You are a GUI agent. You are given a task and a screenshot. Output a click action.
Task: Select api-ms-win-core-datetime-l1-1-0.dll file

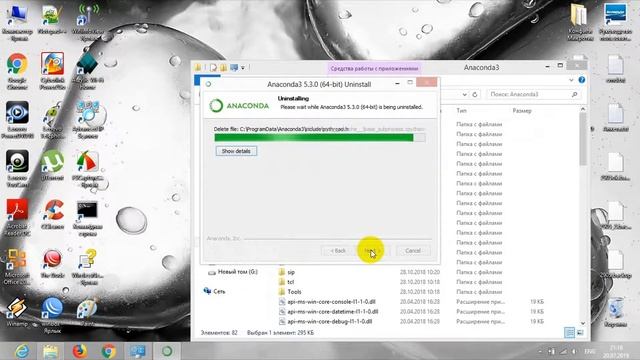[x=333, y=311]
